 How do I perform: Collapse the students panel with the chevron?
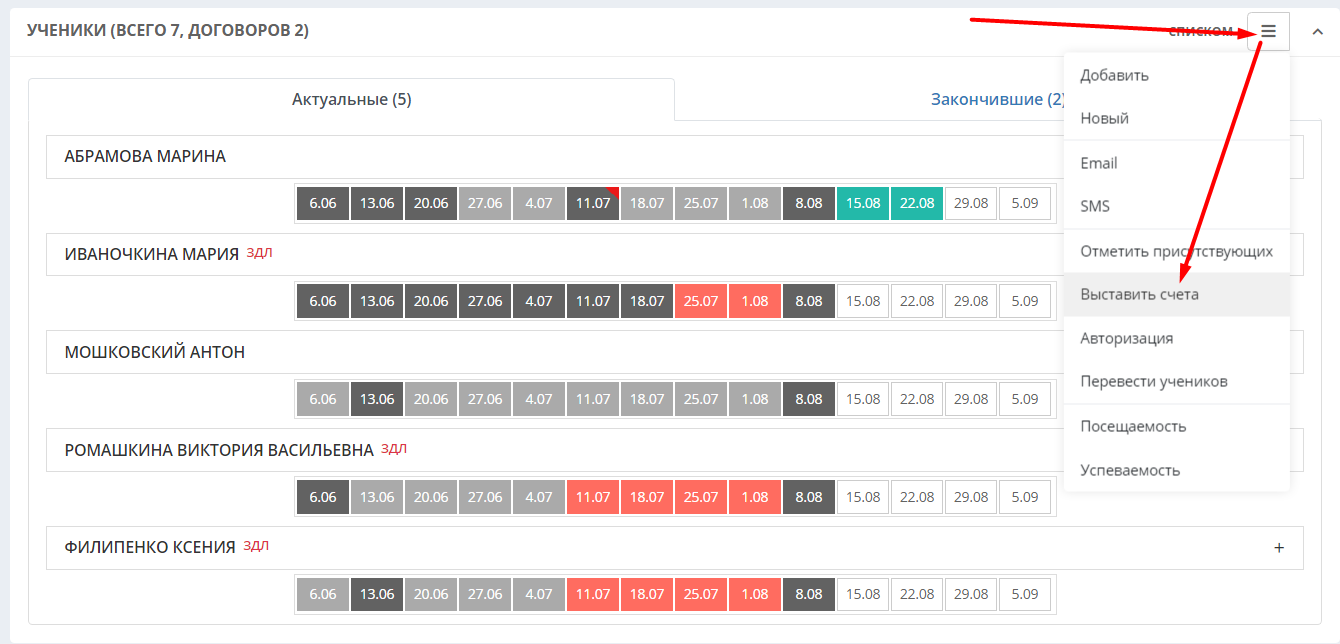(x=1316, y=31)
